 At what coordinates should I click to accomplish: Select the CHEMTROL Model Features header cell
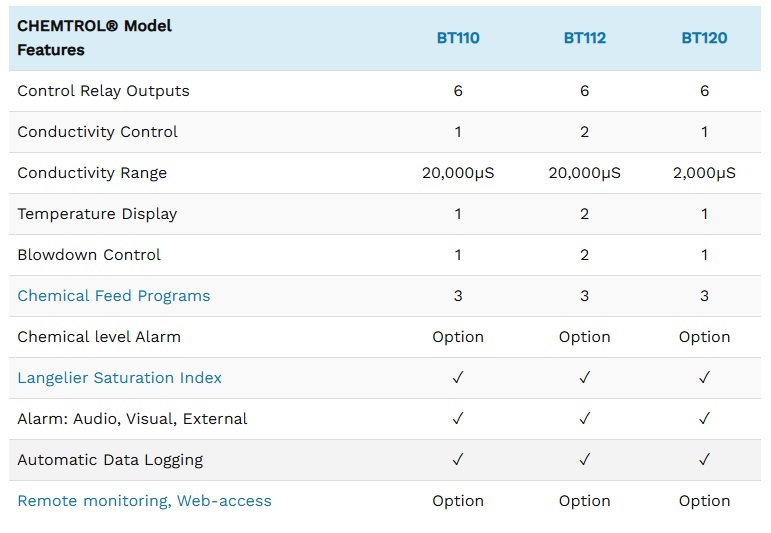[x=95, y=38]
